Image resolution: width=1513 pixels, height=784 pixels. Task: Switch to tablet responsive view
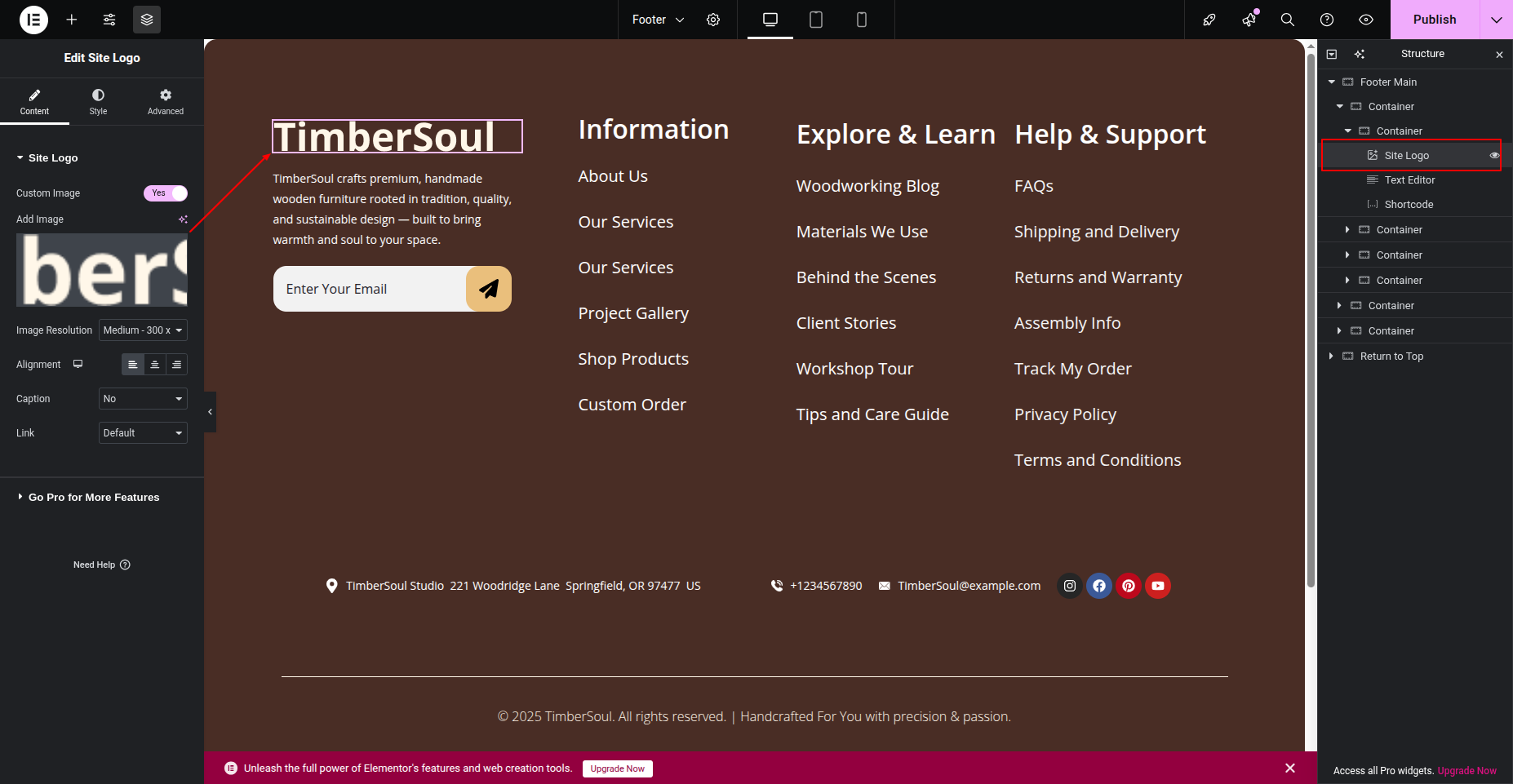(x=815, y=20)
